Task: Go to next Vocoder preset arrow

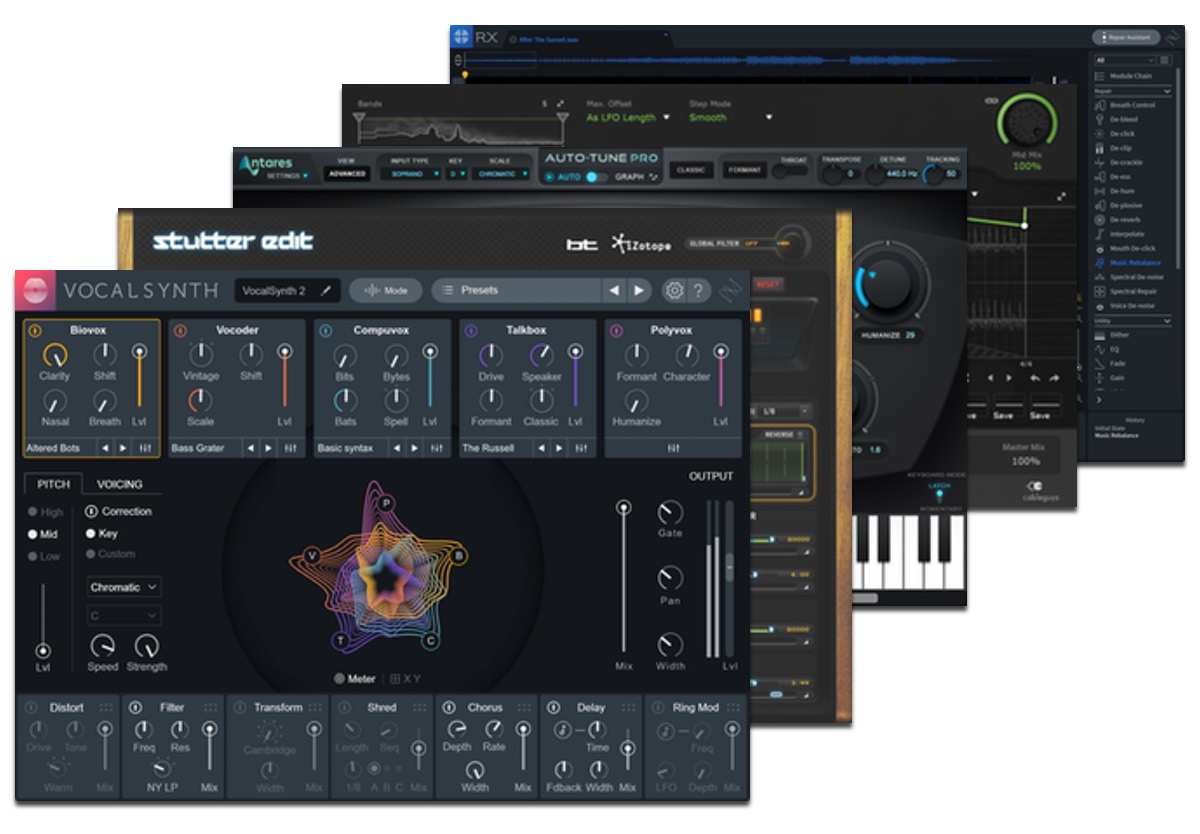Action: 268,448
